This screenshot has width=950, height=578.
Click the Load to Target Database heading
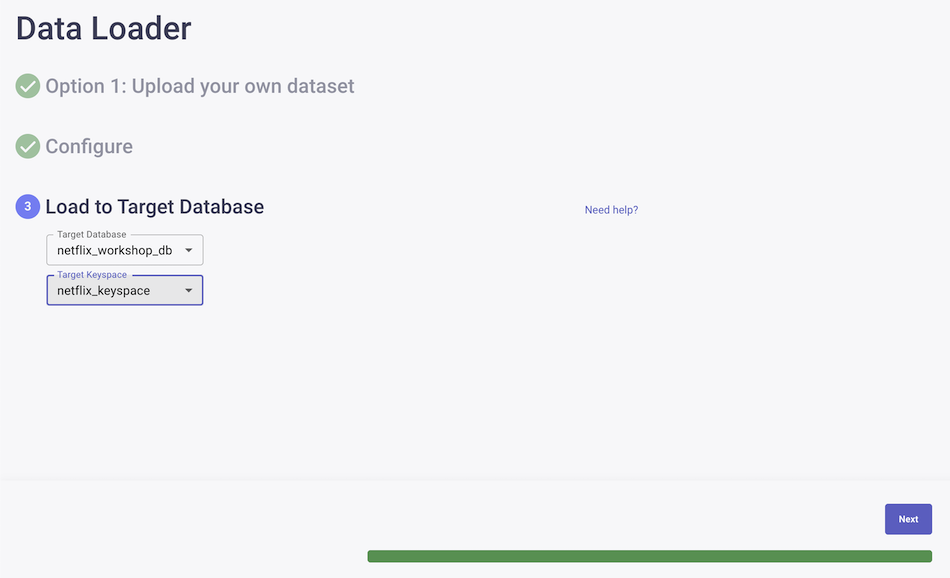pyautogui.click(x=154, y=207)
